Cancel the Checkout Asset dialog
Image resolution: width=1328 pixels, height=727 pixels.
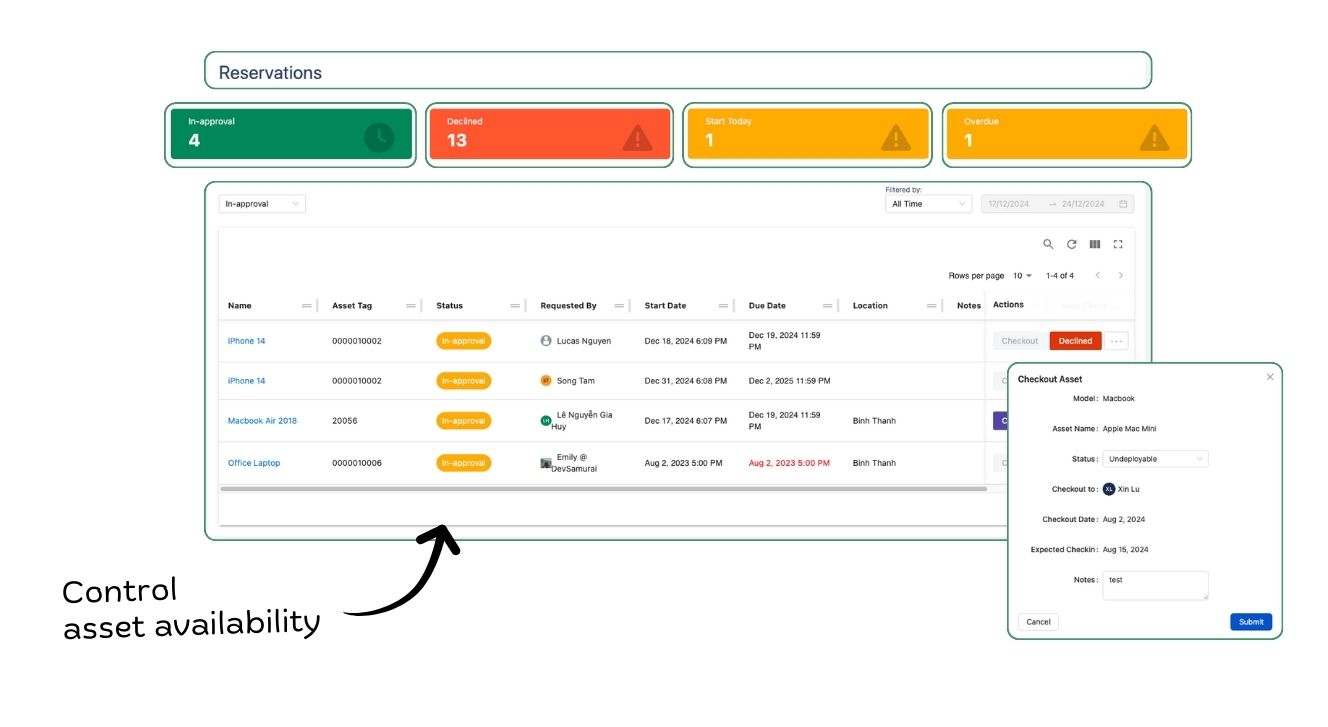point(1038,622)
